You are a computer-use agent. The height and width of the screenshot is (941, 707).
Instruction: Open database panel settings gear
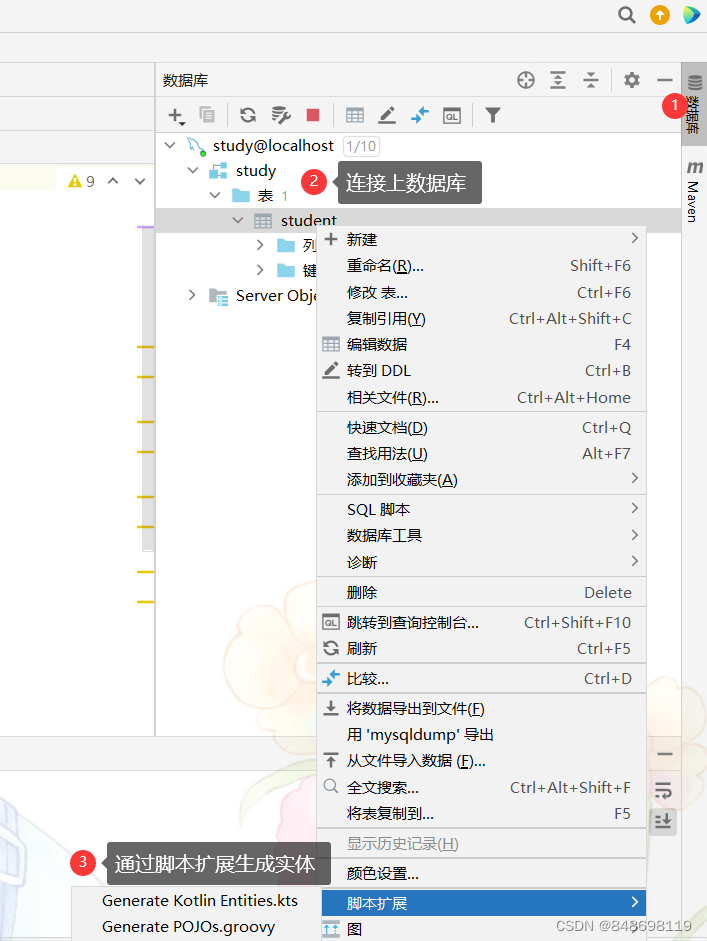(x=631, y=80)
